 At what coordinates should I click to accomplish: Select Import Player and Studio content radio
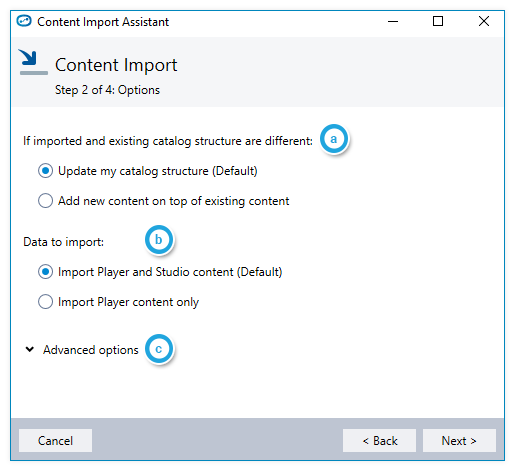click(x=45, y=272)
